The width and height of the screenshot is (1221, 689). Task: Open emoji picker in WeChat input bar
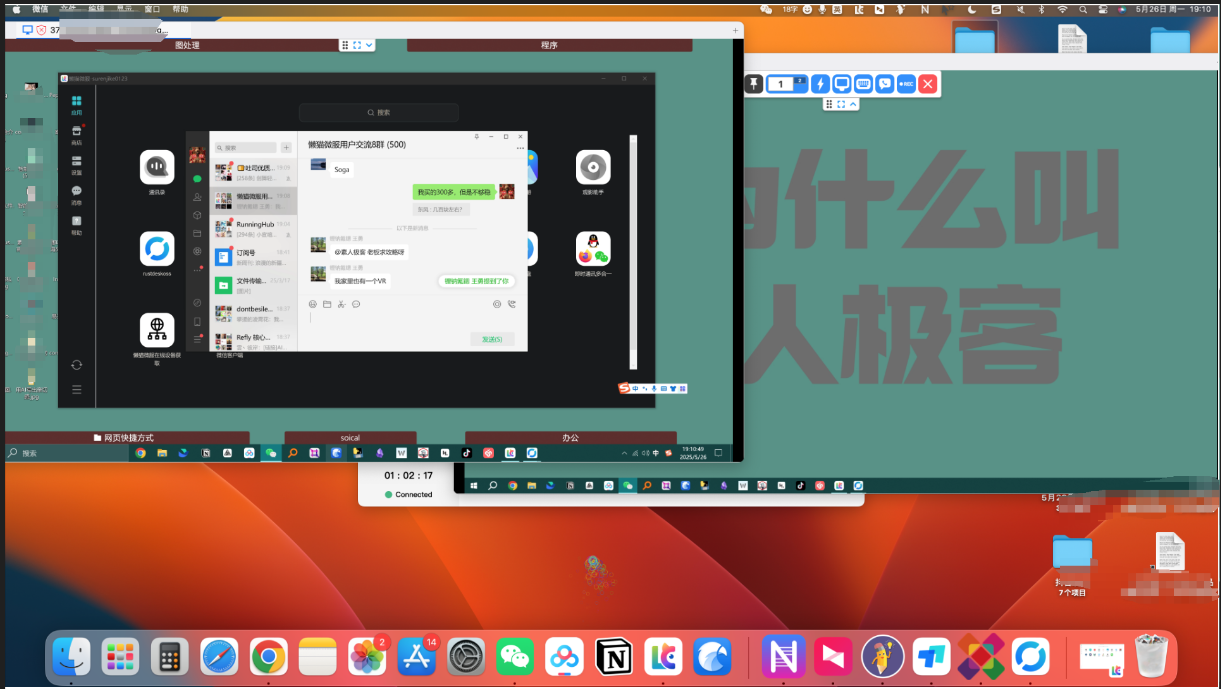(313, 304)
